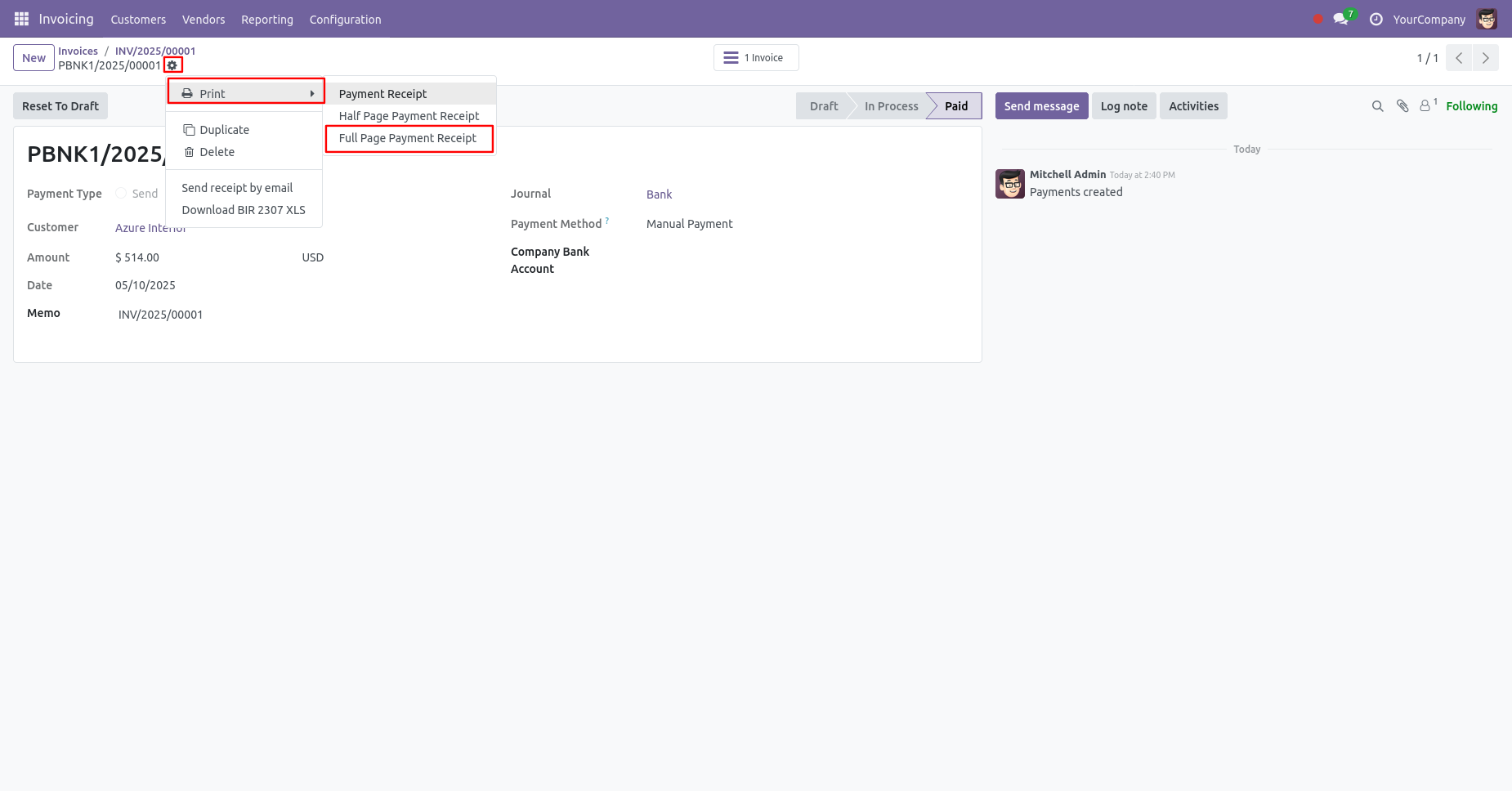Image resolution: width=1512 pixels, height=791 pixels.
Task: Open the Customers menu
Action: tap(138, 19)
